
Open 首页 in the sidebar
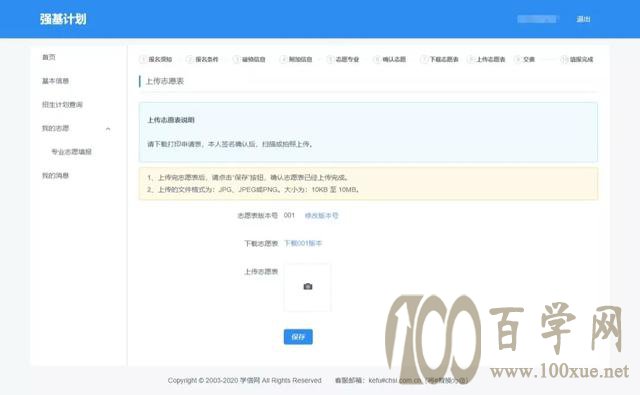49,57
